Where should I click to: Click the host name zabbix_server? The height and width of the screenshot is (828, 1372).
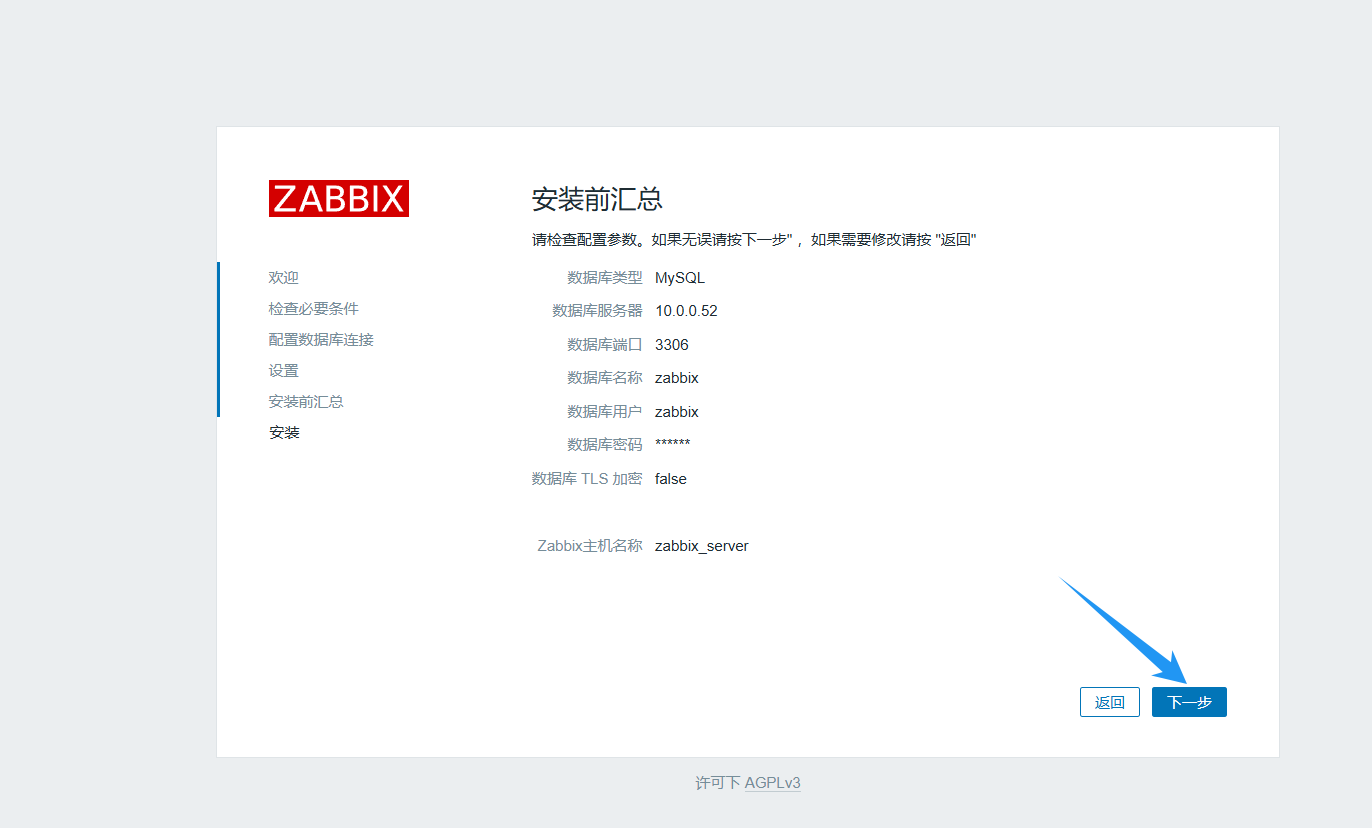[x=702, y=546]
